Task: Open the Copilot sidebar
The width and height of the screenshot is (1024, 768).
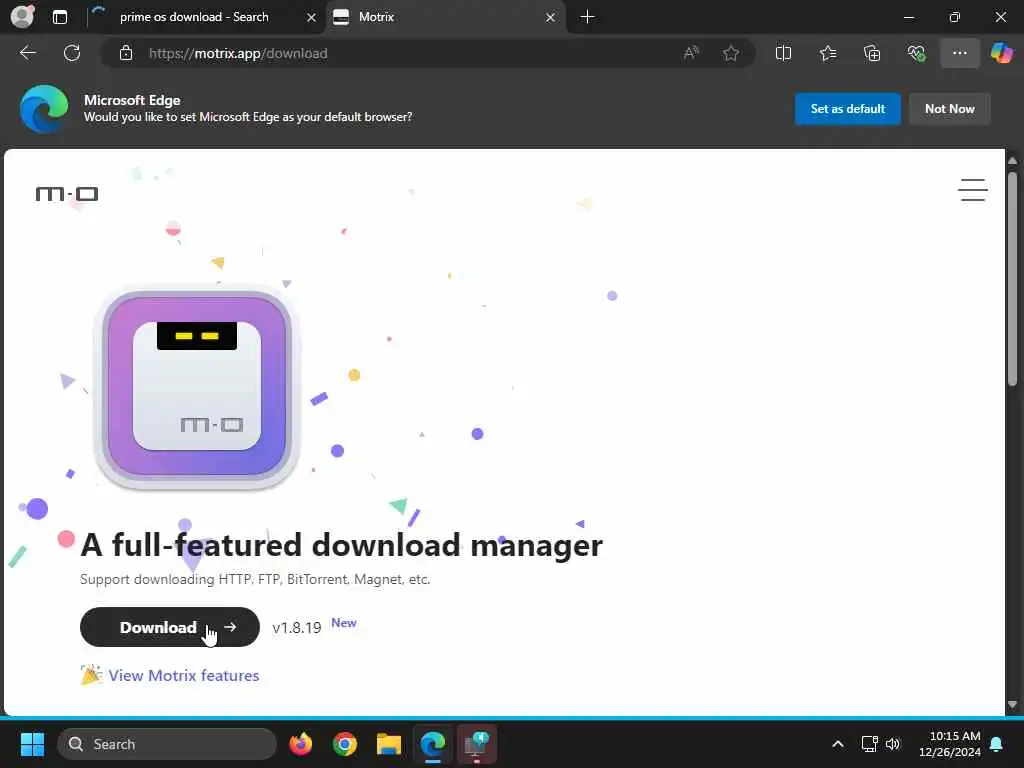Action: pyautogui.click(x=1001, y=53)
